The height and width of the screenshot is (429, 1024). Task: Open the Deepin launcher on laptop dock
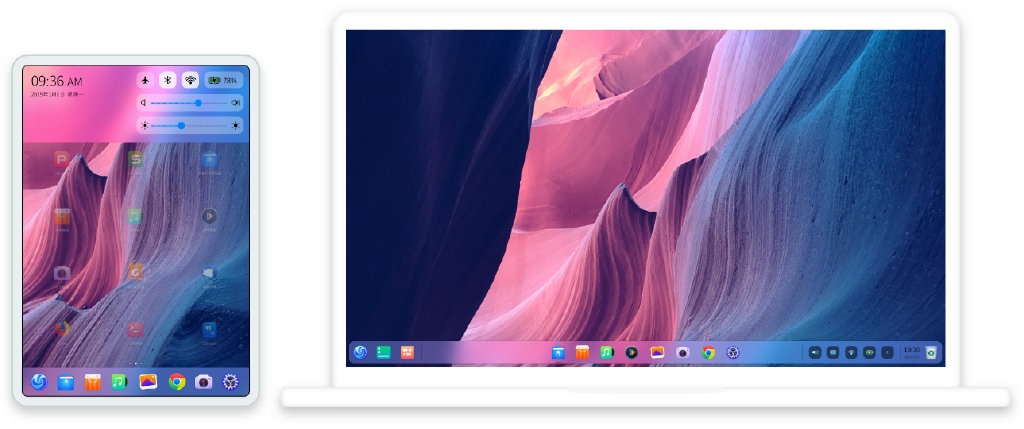(360, 352)
